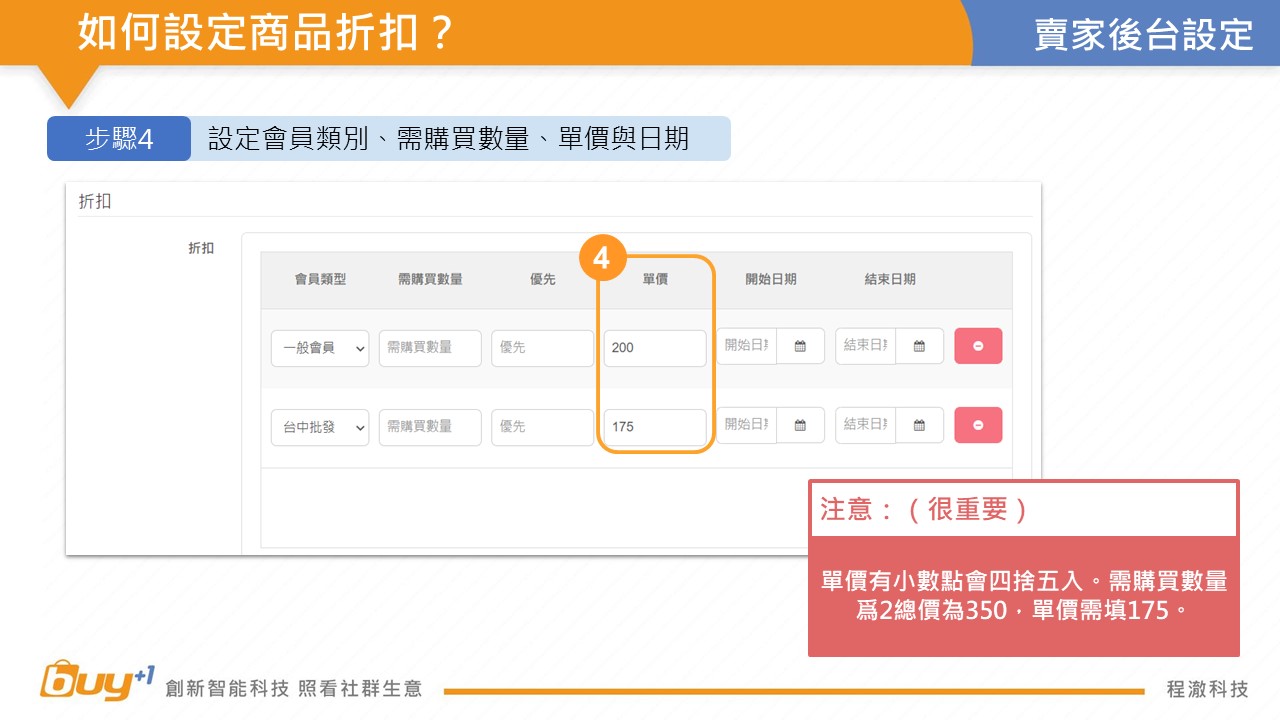Click priority field in 一般會員 row
The width and height of the screenshot is (1280, 720).
542,348
